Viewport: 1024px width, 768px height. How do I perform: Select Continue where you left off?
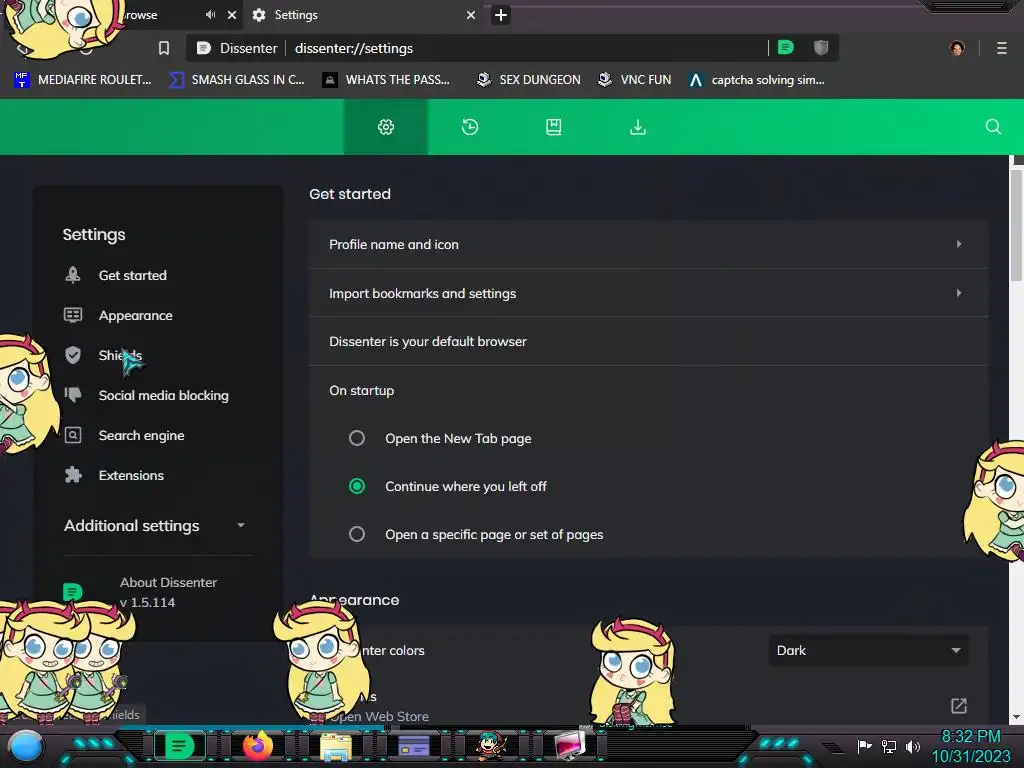[x=357, y=486]
